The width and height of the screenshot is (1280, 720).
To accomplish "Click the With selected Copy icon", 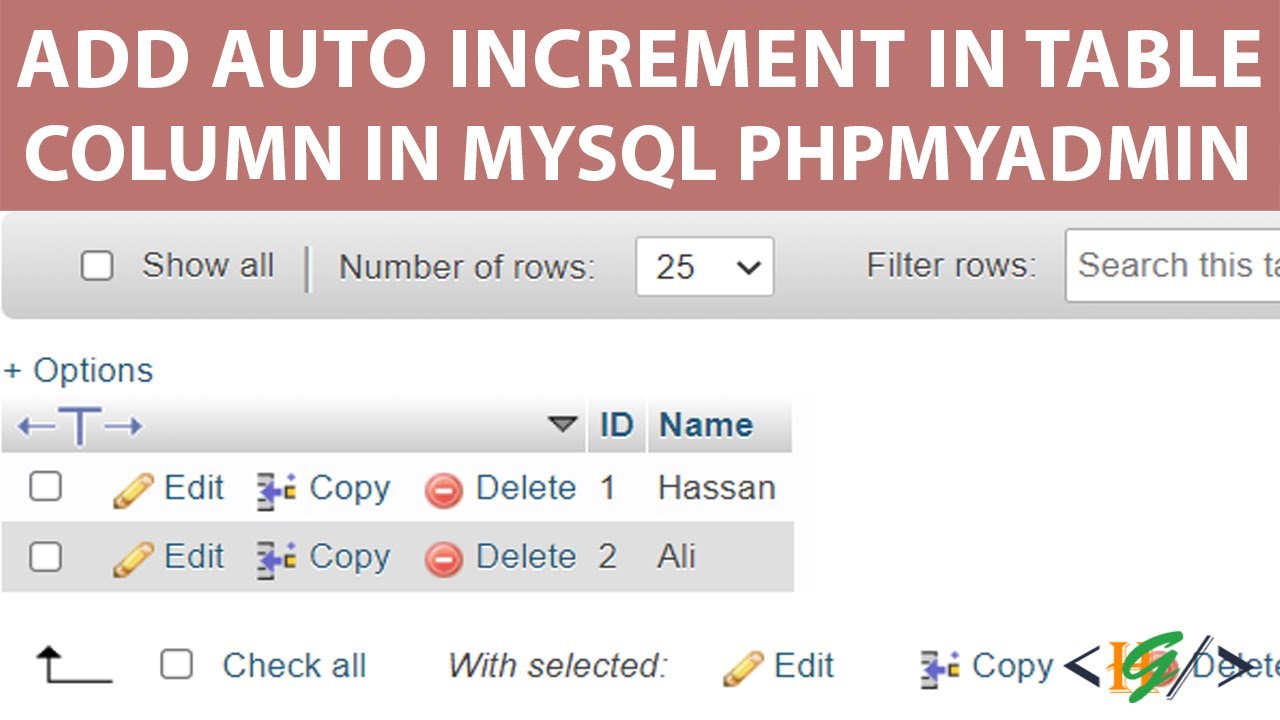I will pyautogui.click(x=940, y=668).
